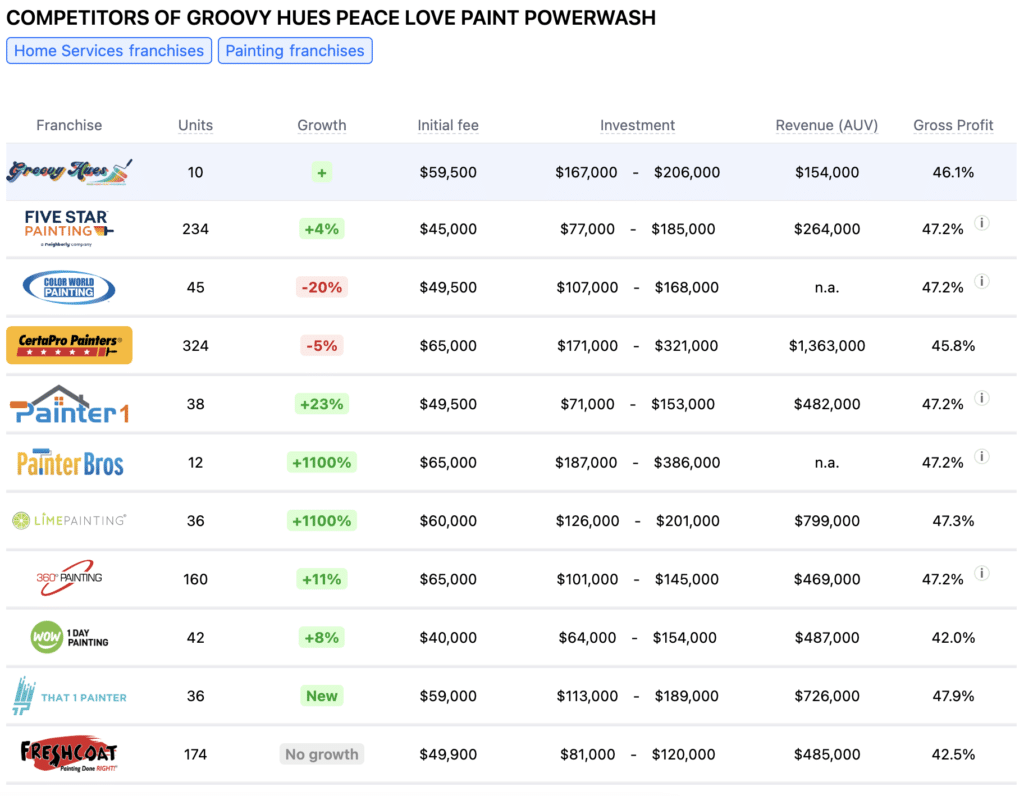
Task: Click the $59,500 initial fee
Action: pyautogui.click(x=448, y=172)
